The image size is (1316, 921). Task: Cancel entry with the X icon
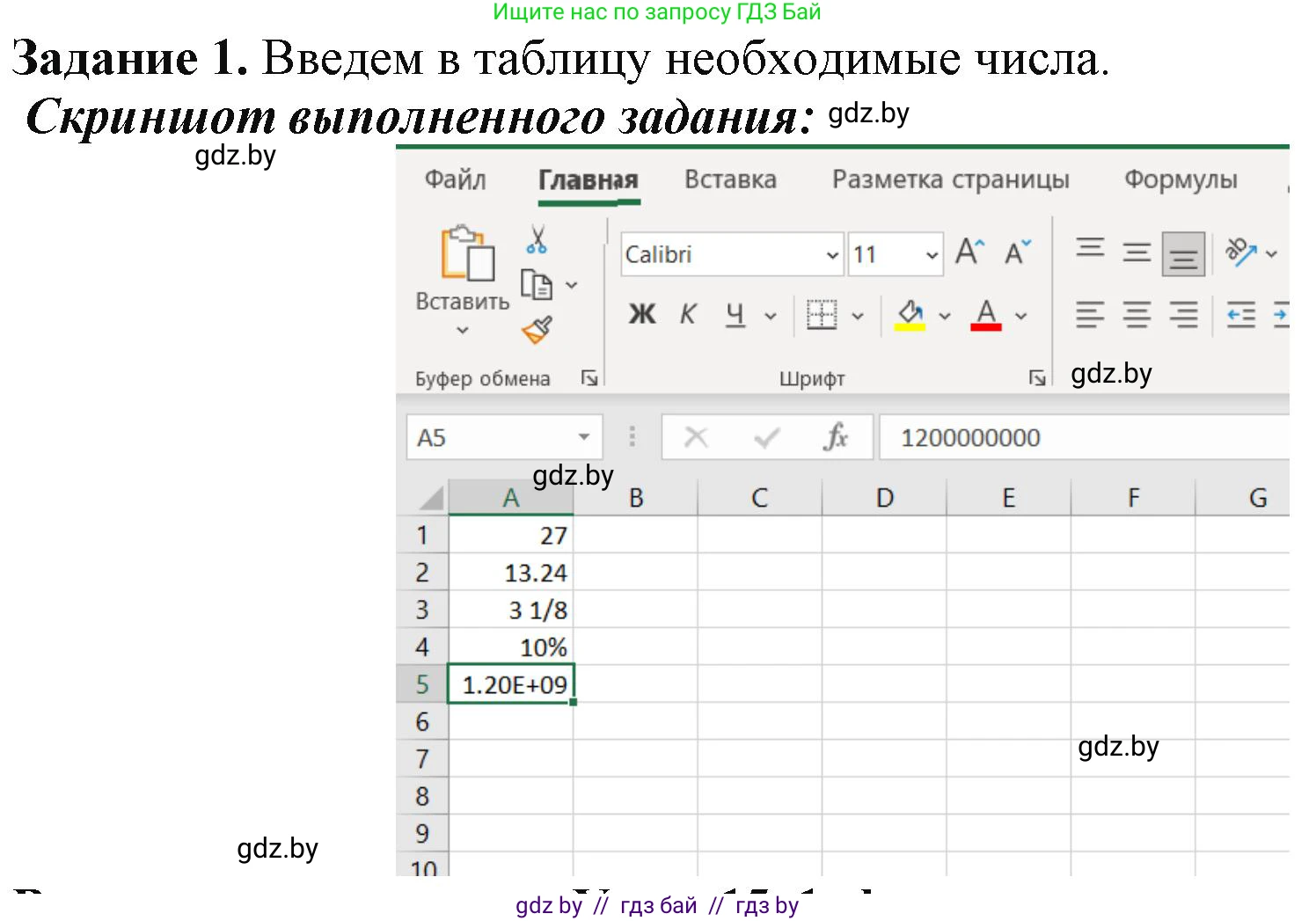click(696, 436)
